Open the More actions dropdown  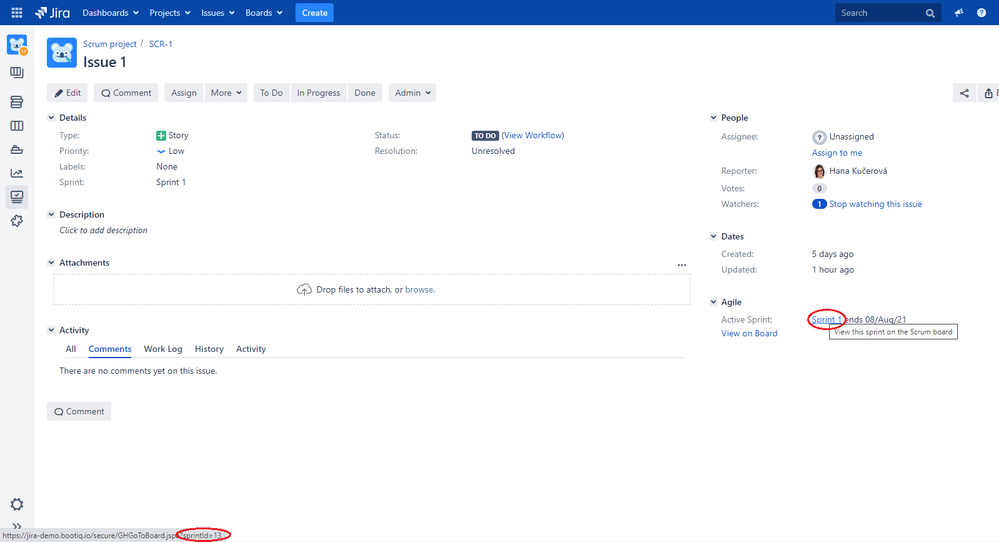(226, 93)
